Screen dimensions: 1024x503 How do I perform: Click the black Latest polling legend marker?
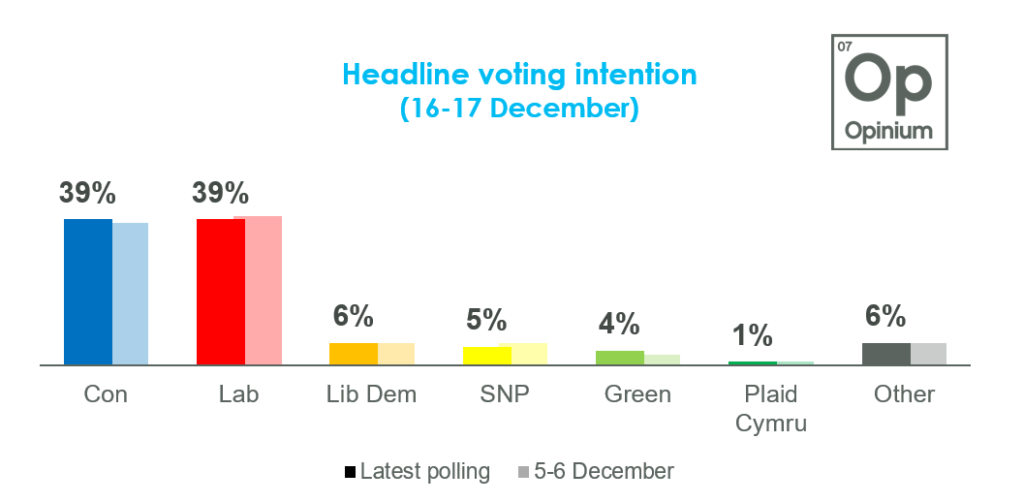[x=349, y=471]
